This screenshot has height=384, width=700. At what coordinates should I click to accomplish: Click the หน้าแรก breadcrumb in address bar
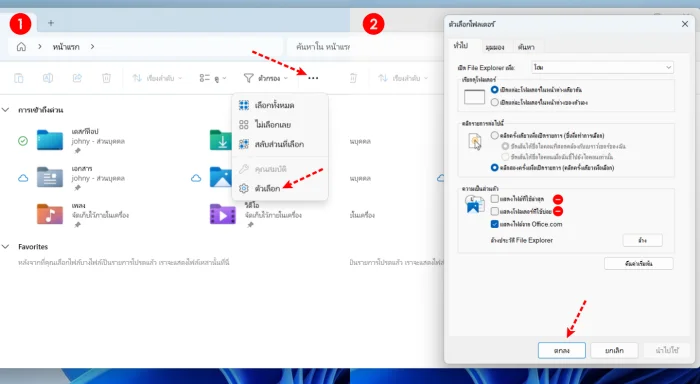click(x=66, y=46)
